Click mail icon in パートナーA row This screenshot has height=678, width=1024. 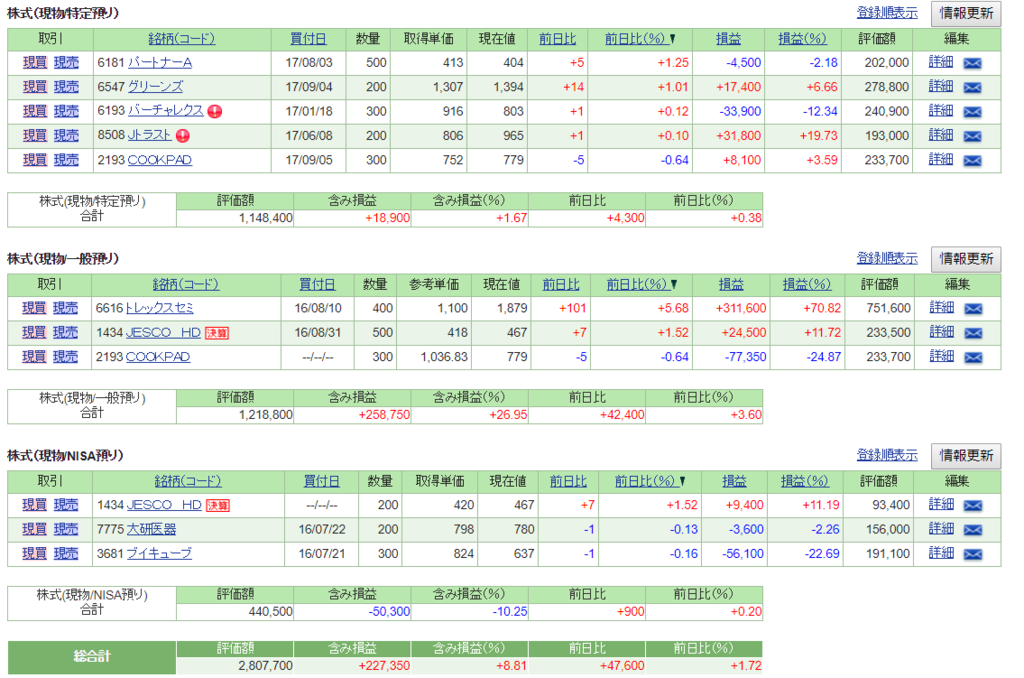(972, 63)
